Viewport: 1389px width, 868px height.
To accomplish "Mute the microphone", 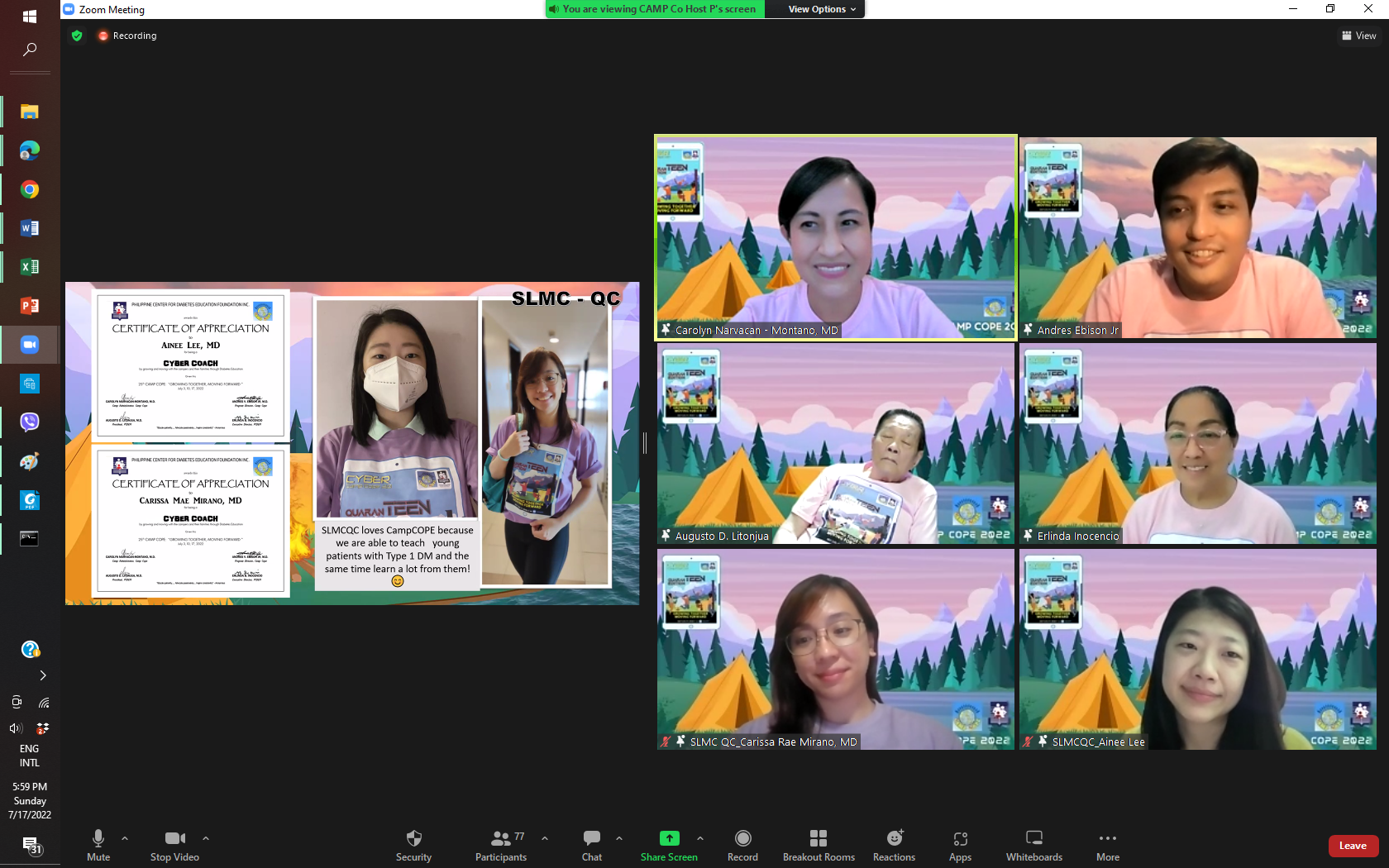I will (98, 844).
